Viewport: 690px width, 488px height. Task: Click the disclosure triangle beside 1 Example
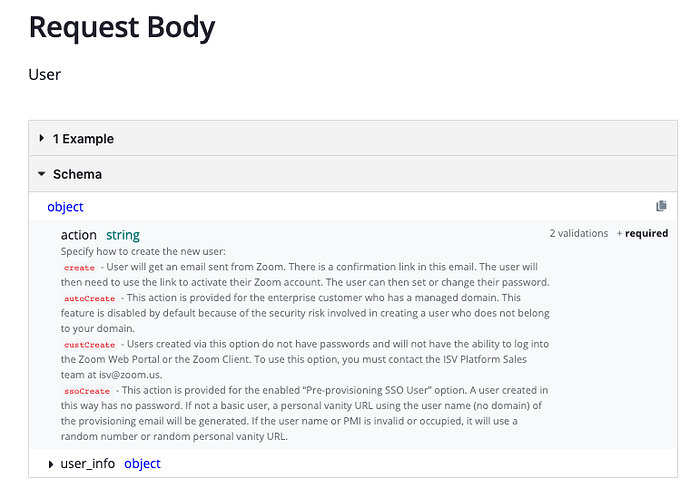(x=42, y=138)
